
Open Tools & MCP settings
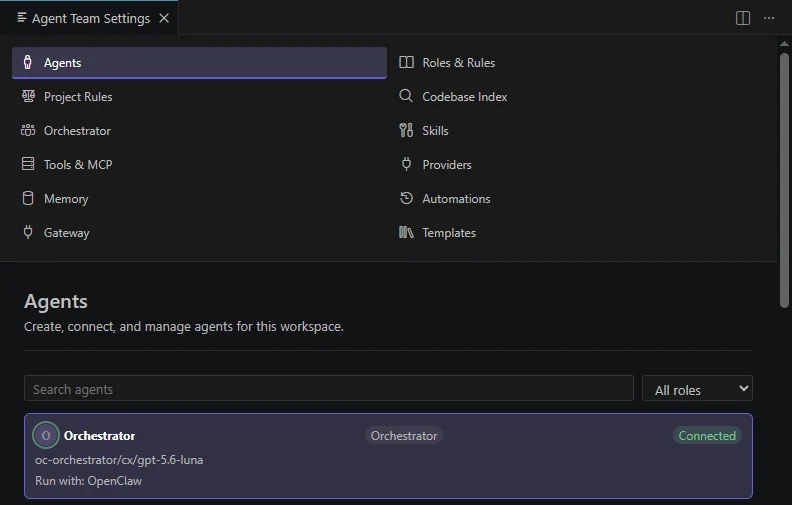pyautogui.click(x=199, y=165)
